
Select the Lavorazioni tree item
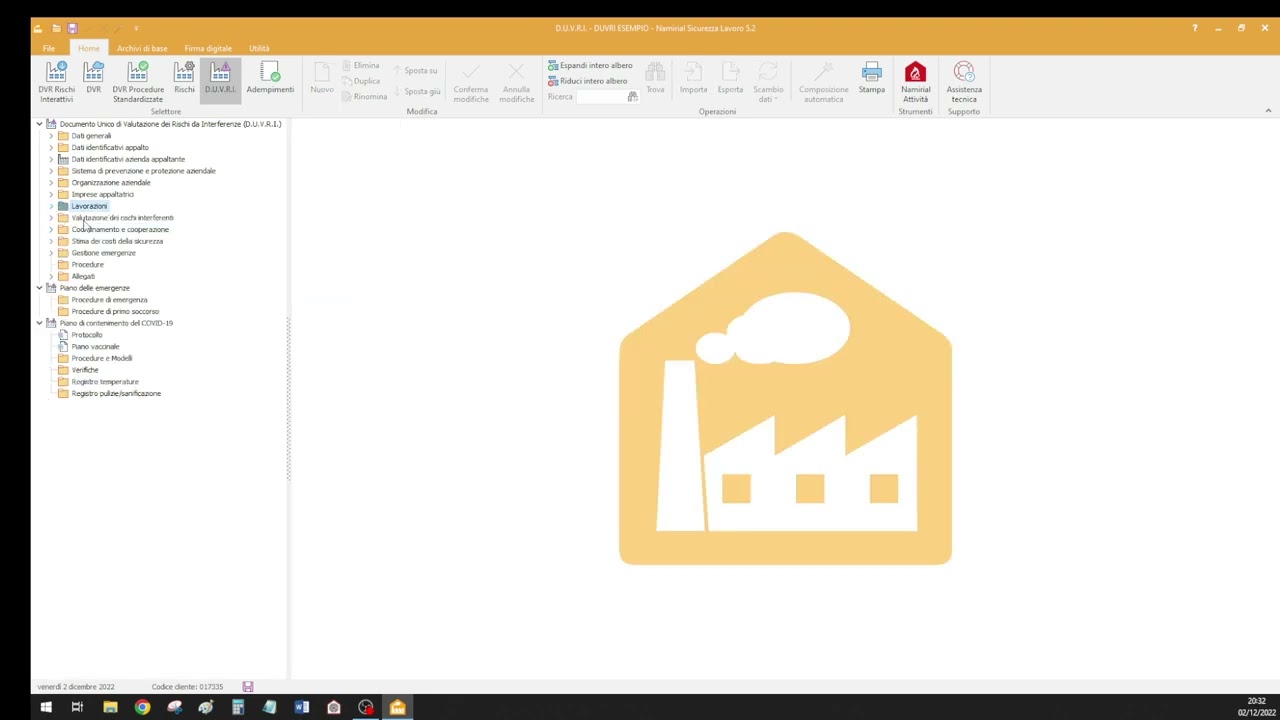pos(89,206)
